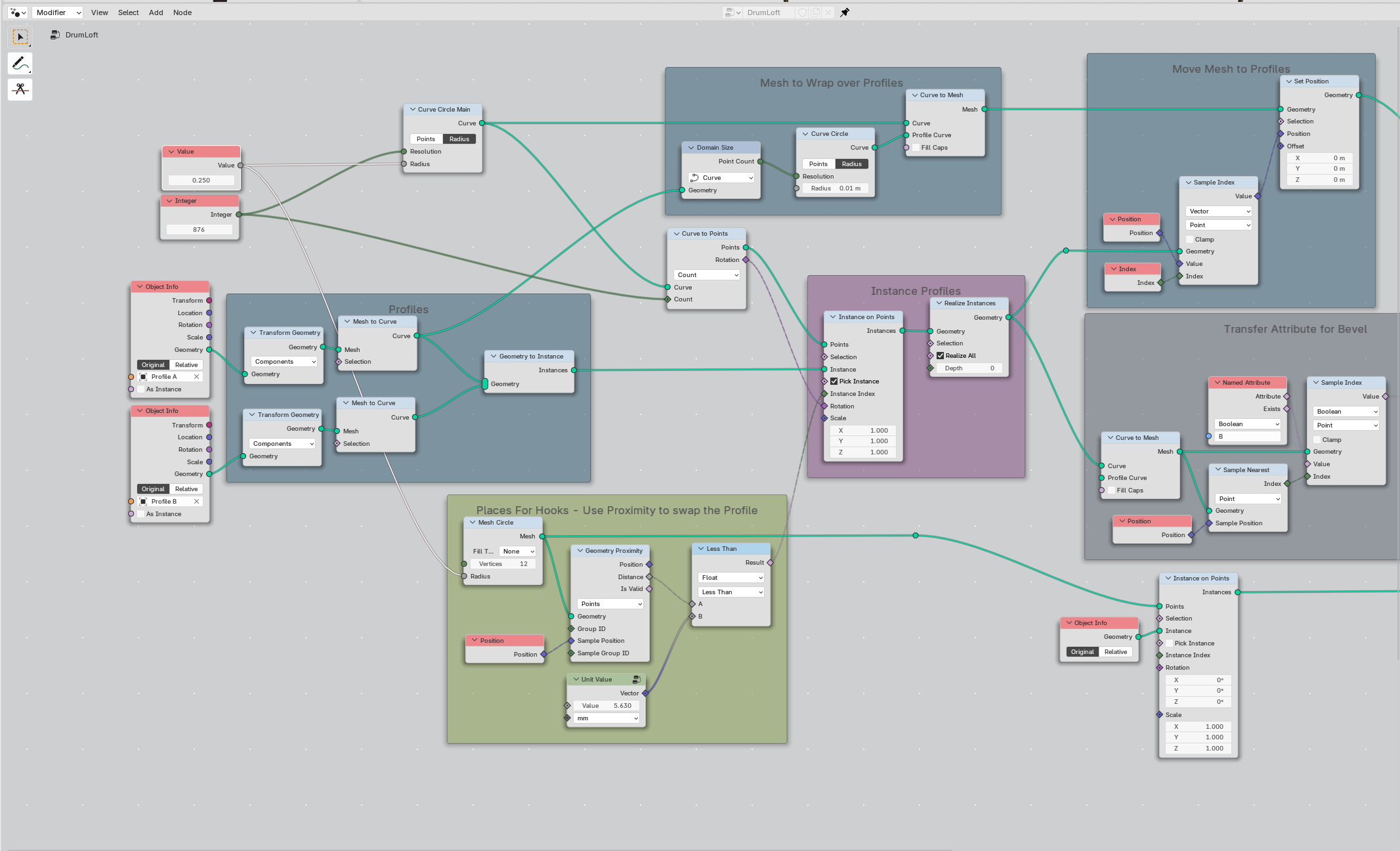Click the Unit Value node group icon
Screen dimensions: 1400x851
tap(636, 680)
